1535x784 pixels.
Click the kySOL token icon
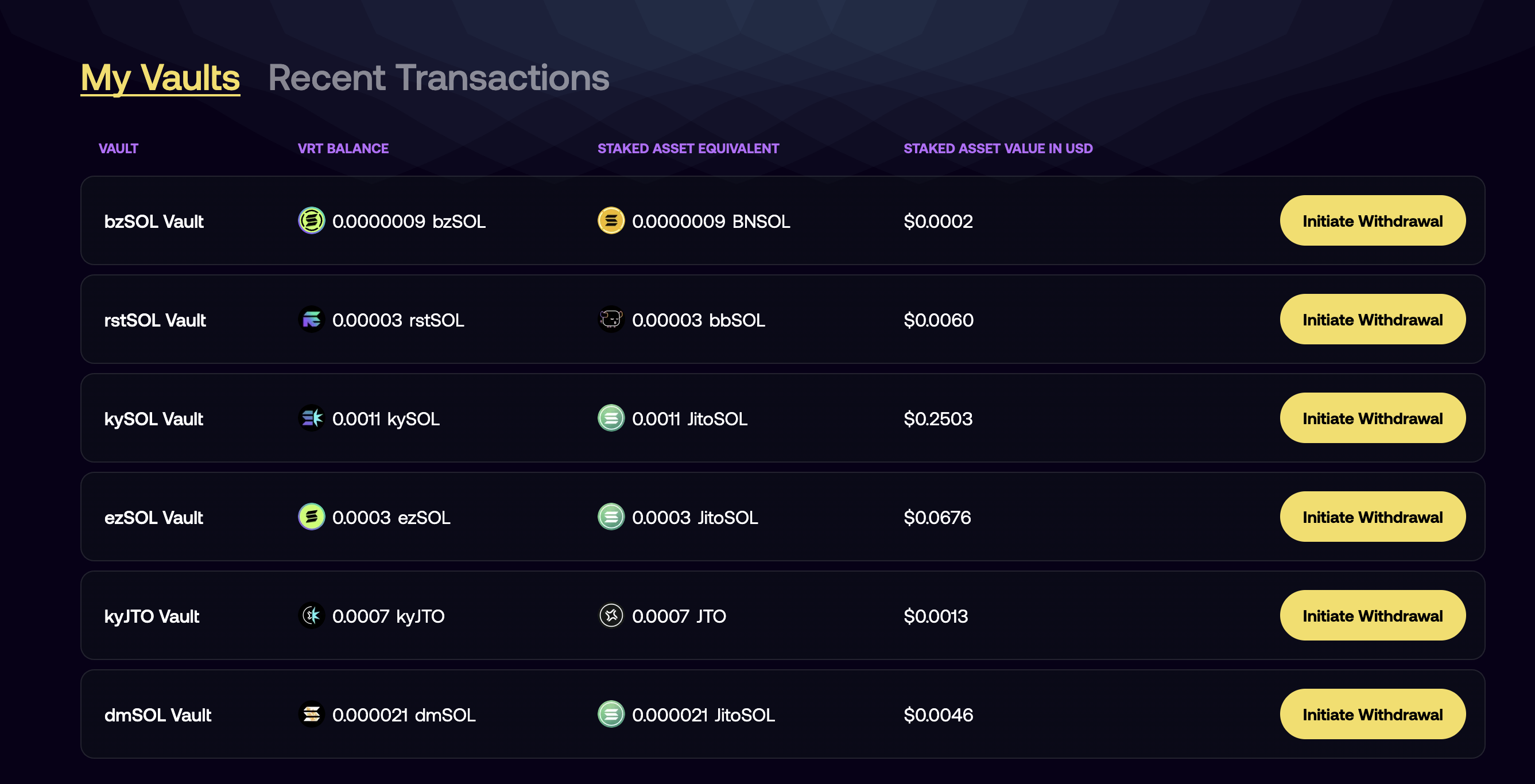(311, 418)
